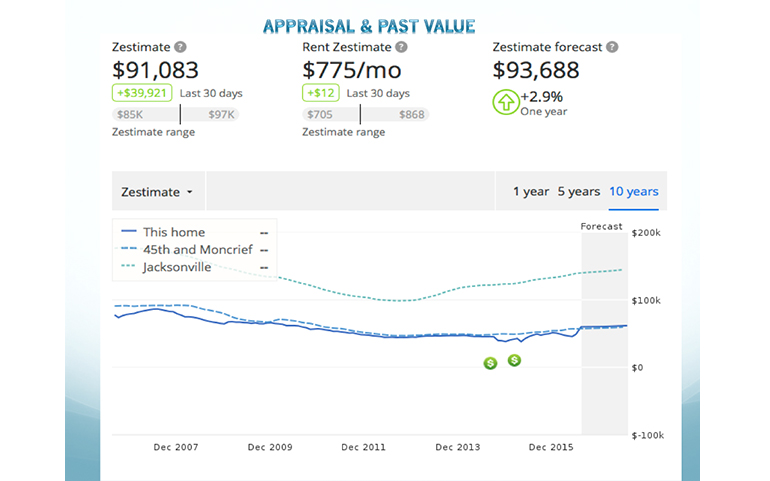770x481 pixels.
Task: Toggle 'This home' series in legend
Action: coord(175,233)
